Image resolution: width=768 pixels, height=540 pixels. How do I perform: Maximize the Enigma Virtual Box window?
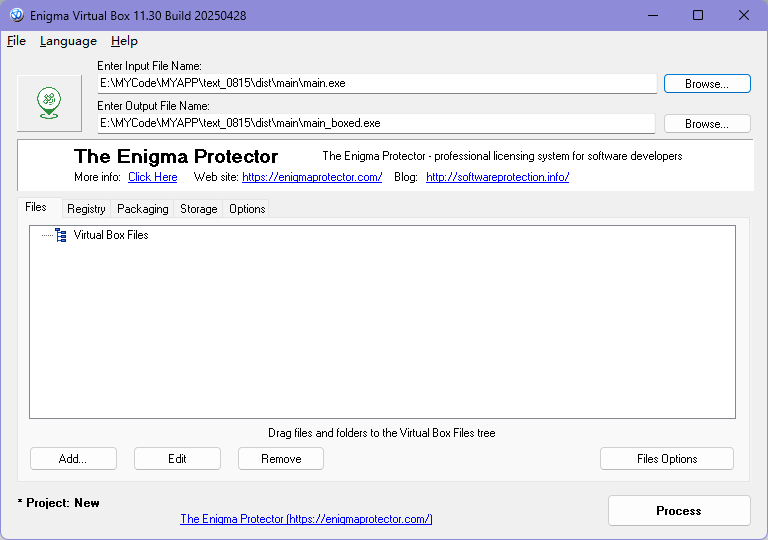(698, 15)
